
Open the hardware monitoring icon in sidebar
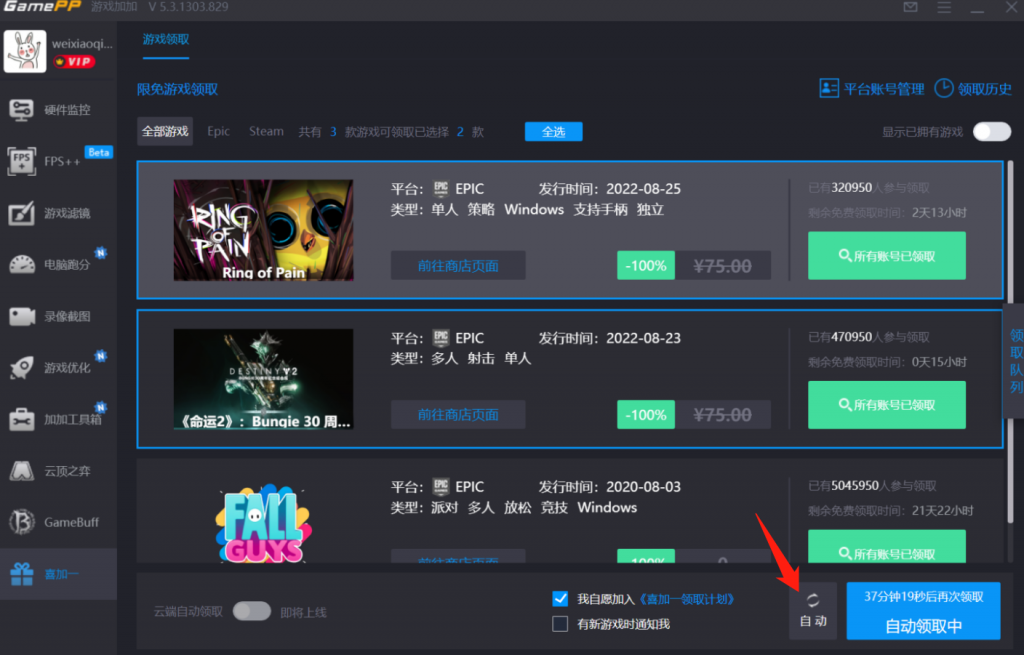coord(22,110)
